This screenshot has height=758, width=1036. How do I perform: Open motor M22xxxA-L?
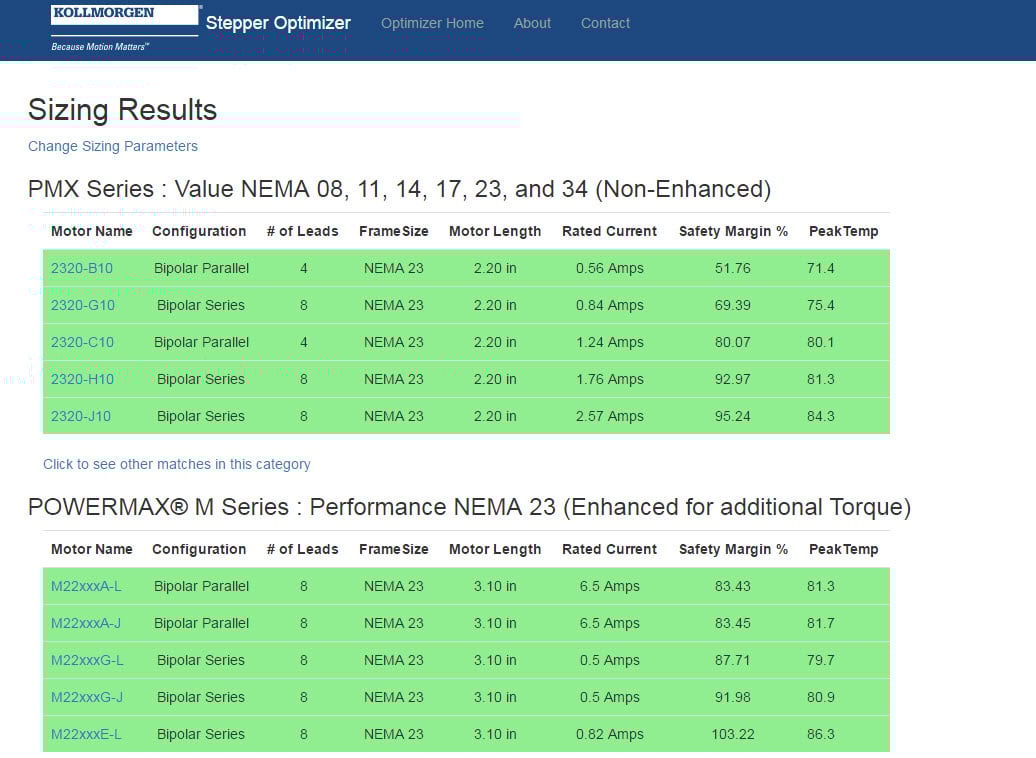click(86, 586)
